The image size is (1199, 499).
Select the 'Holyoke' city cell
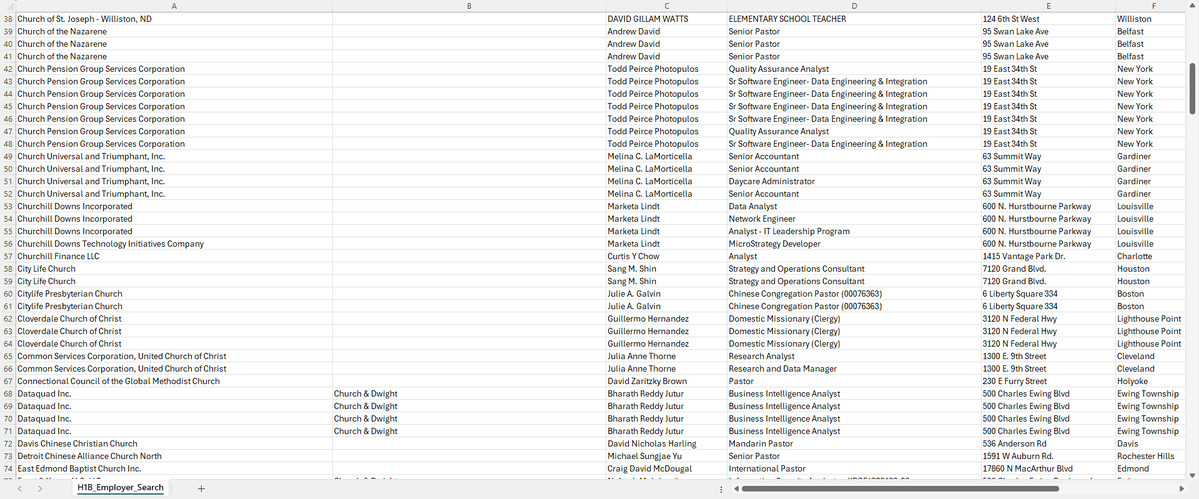(1152, 381)
